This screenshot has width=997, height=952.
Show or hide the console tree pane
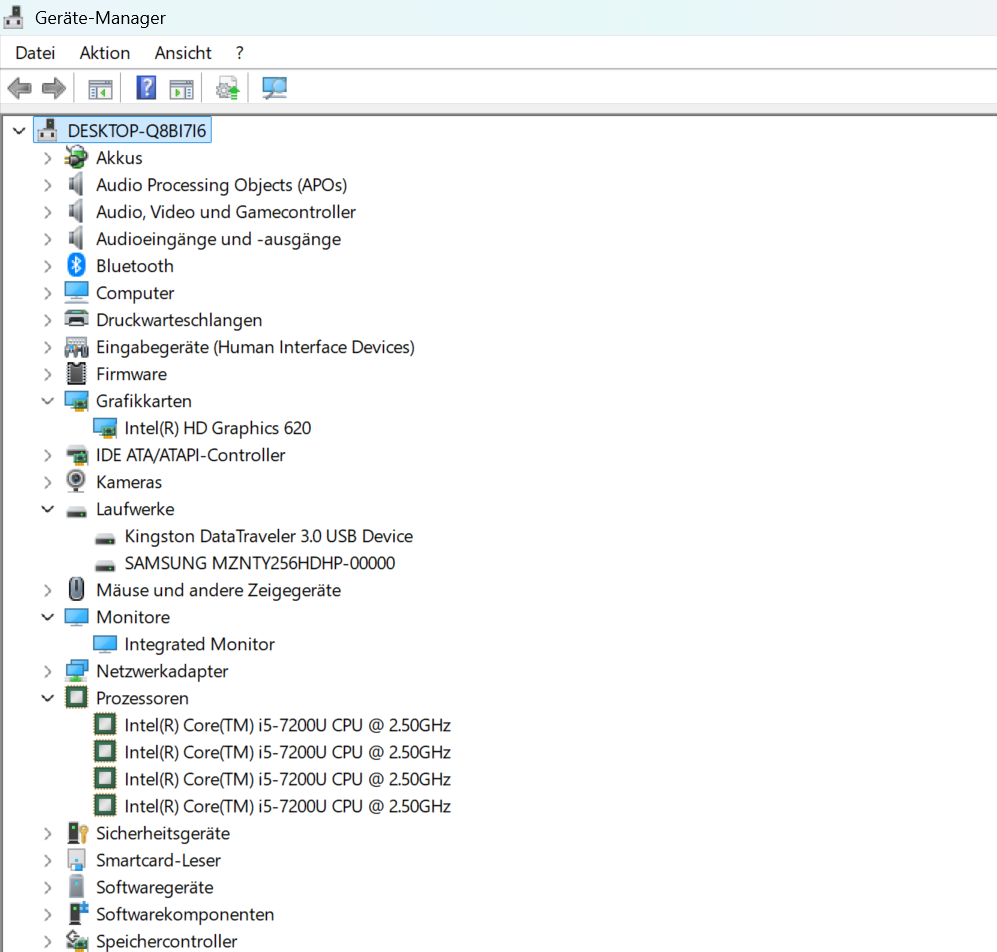[x=100, y=89]
